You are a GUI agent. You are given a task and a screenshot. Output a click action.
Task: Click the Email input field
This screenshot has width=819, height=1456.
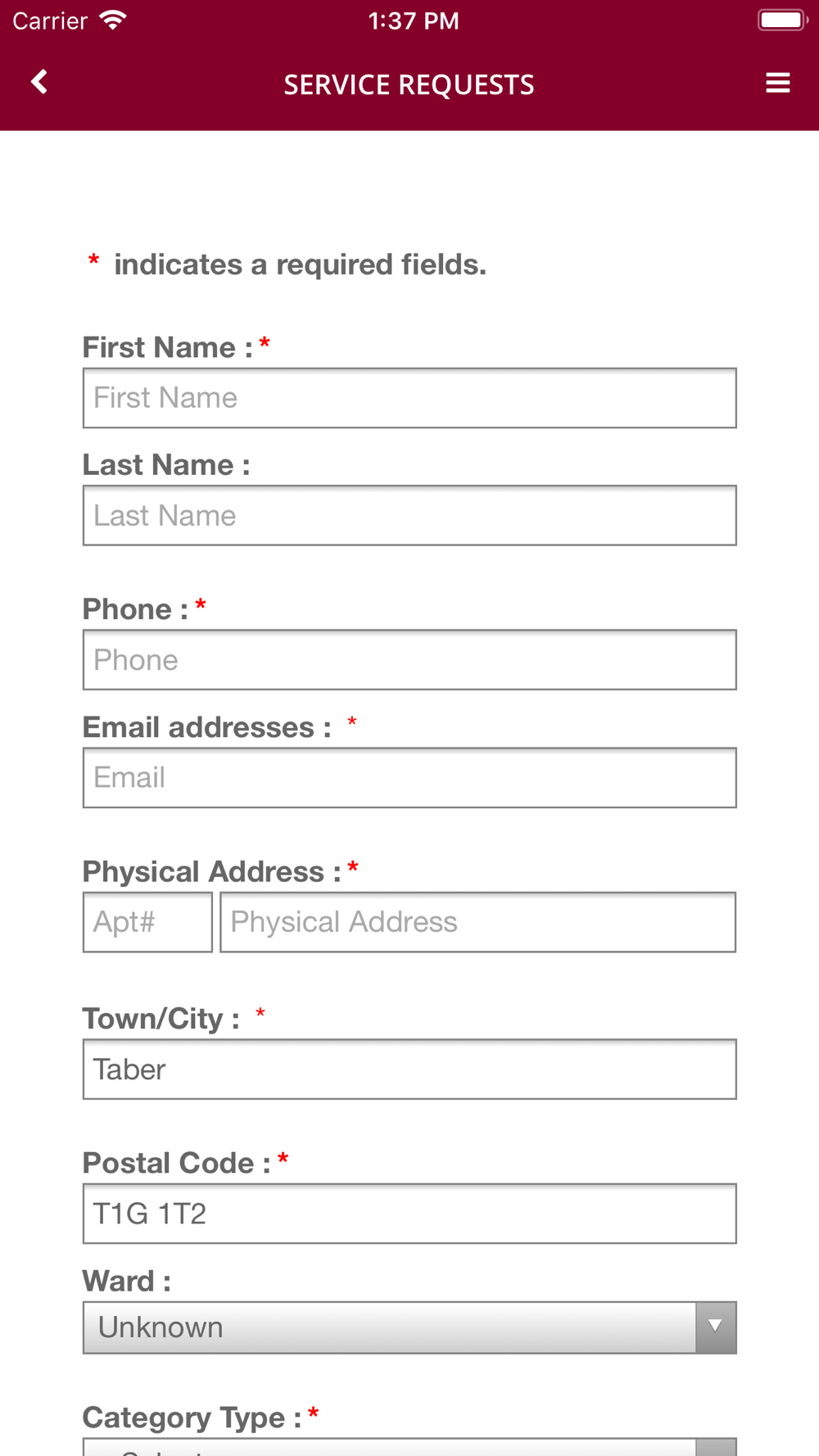point(409,778)
